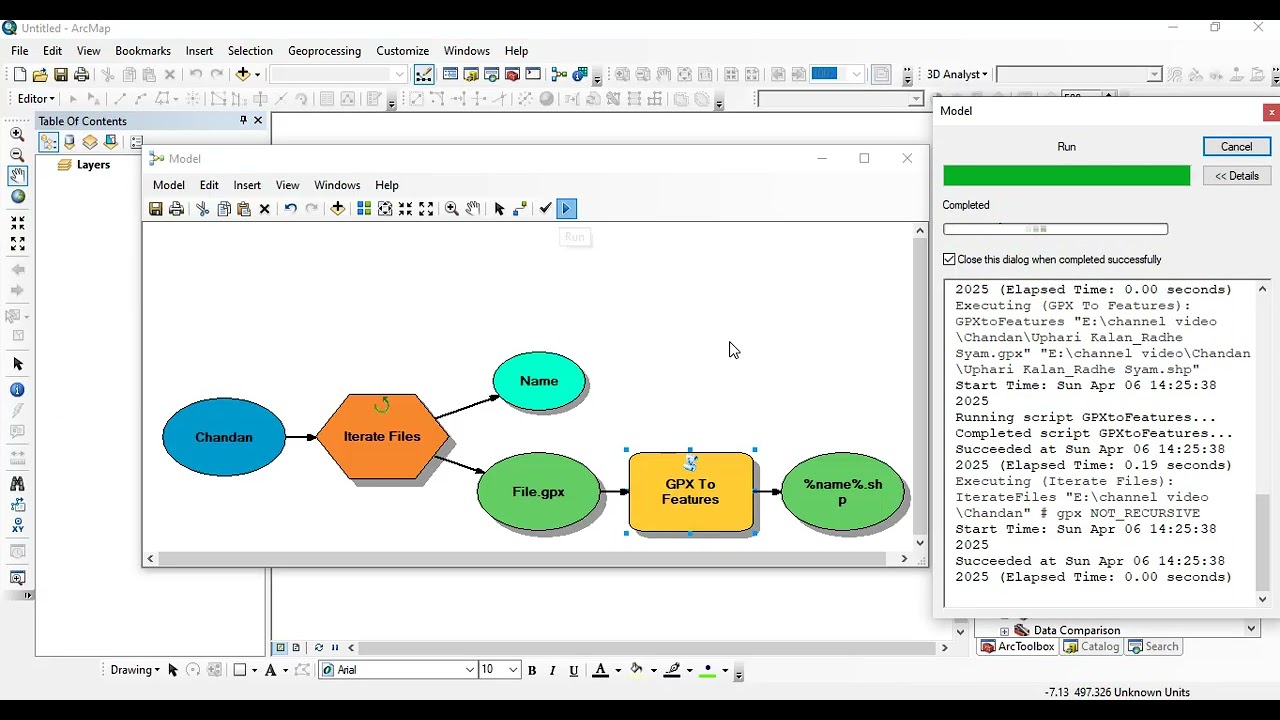Select the Chandan input oval
Image resolution: width=1280 pixels, height=720 pixels.
(224, 437)
